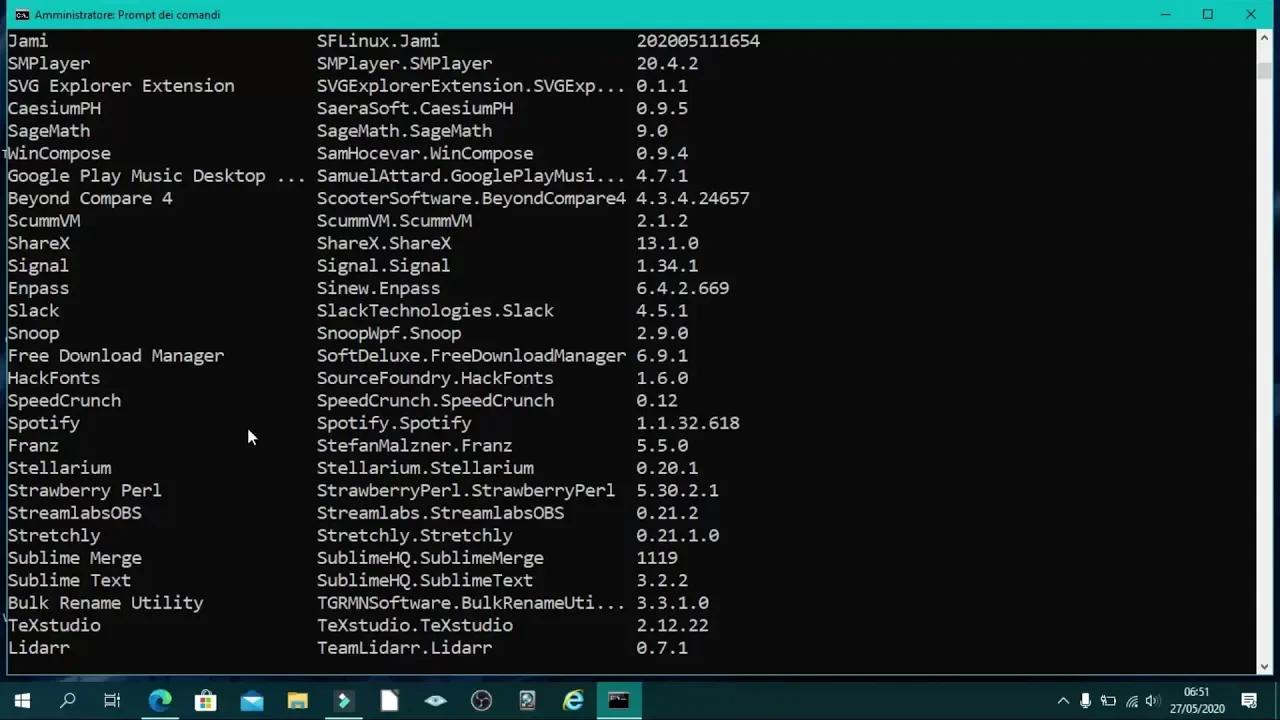Screen dimensions: 1280x720
Task: Check battery status in system tray
Action: click(1108, 701)
